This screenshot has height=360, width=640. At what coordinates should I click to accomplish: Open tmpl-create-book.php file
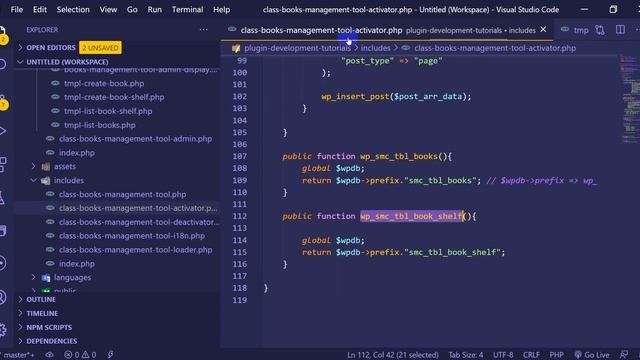(104, 83)
